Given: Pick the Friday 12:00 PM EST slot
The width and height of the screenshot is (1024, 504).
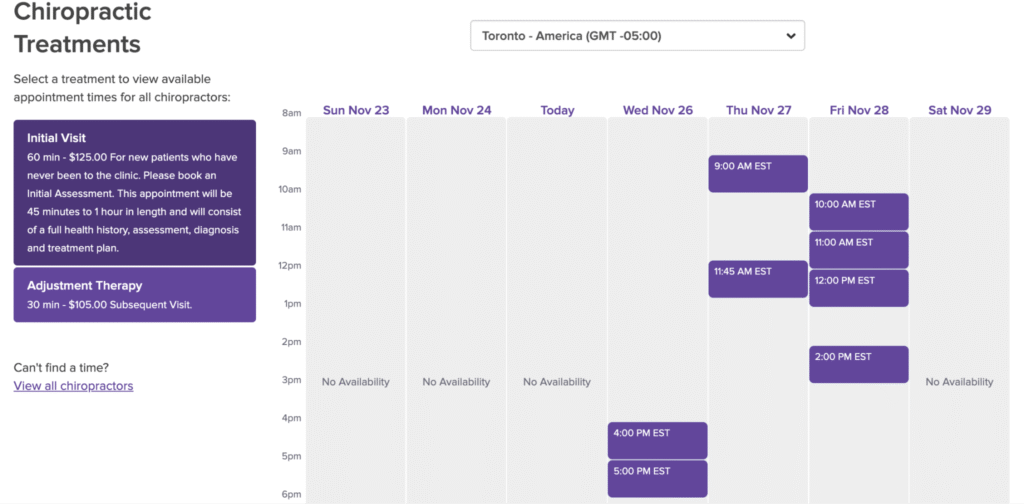Looking at the screenshot, I should [x=859, y=288].
